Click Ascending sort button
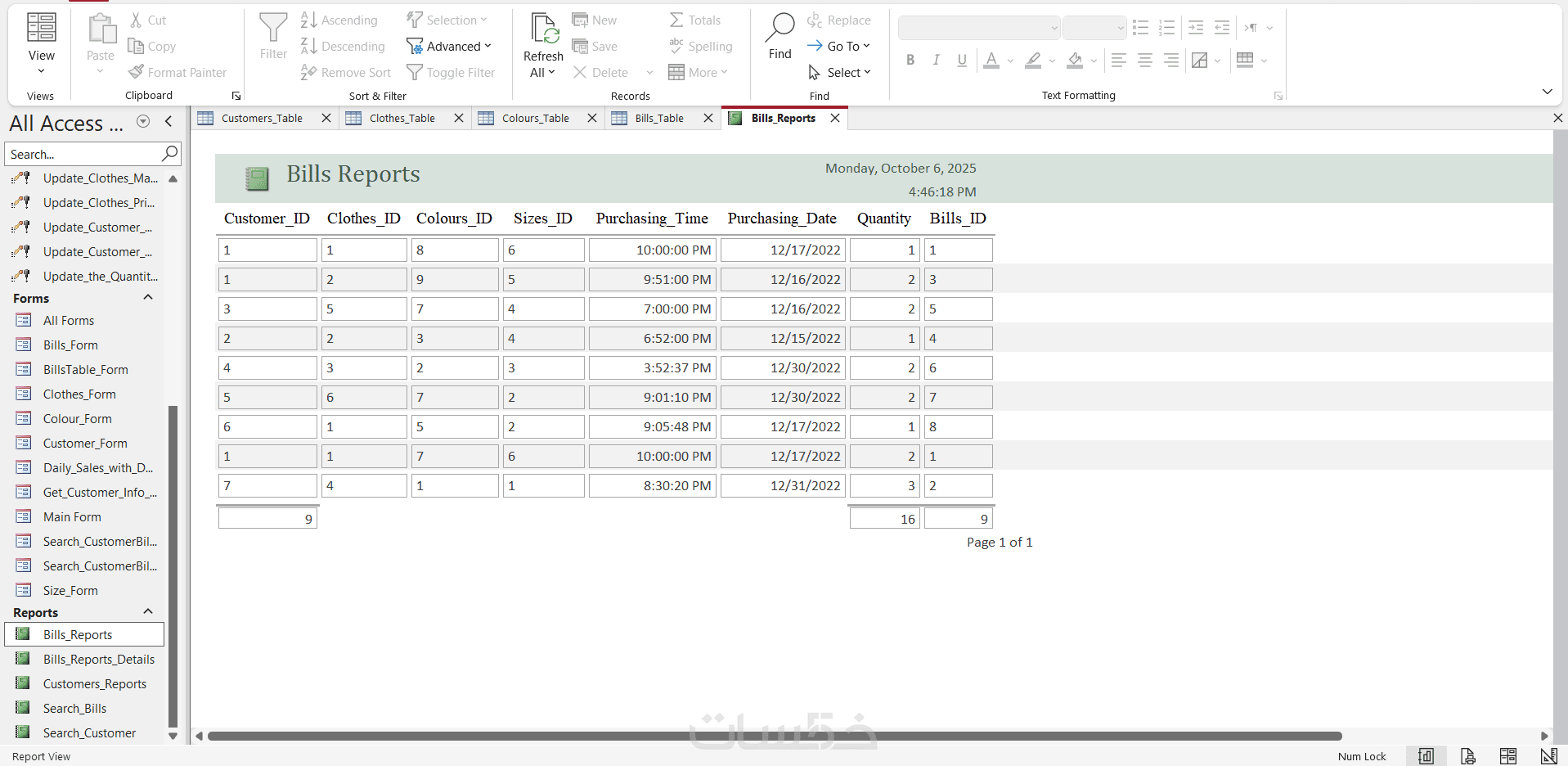 click(339, 20)
